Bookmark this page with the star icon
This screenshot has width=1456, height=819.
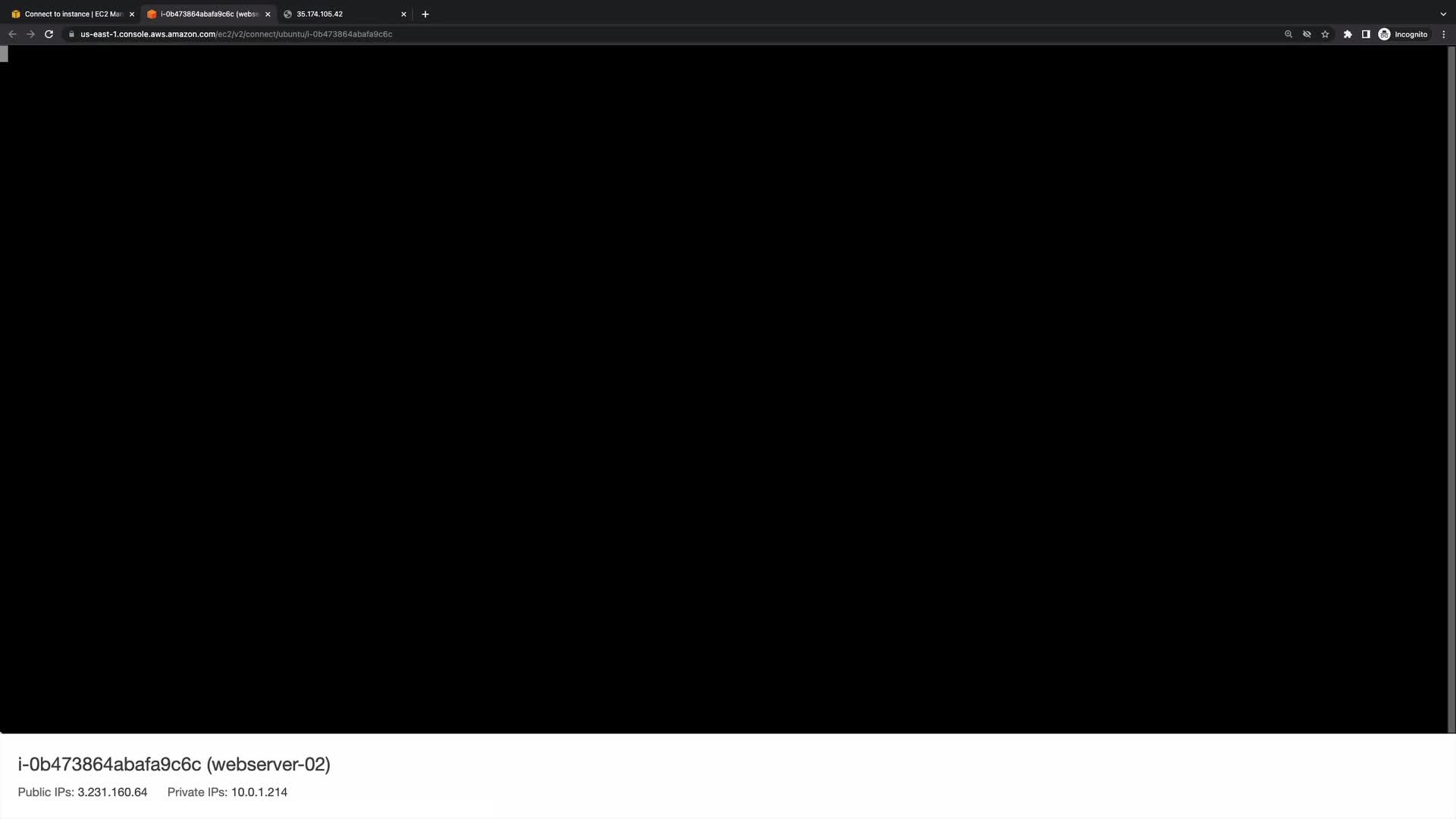coord(1325,34)
